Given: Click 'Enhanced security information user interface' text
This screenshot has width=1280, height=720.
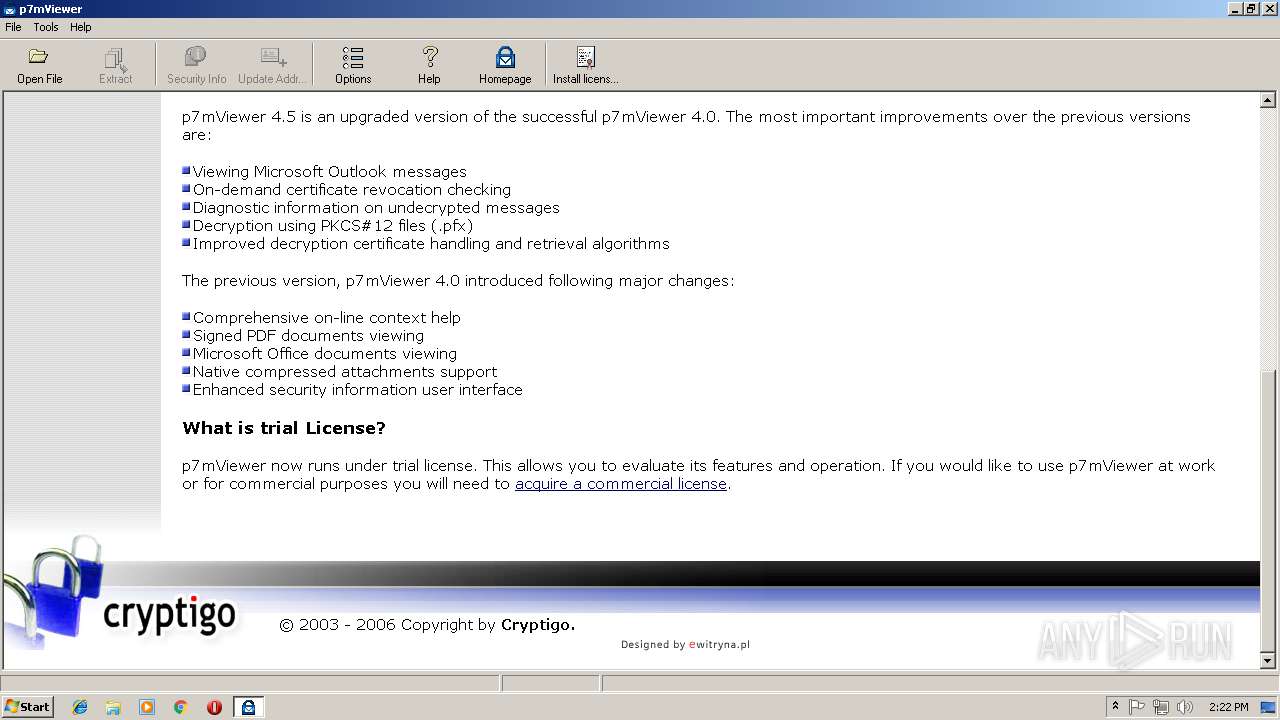Looking at the screenshot, I should (358, 390).
